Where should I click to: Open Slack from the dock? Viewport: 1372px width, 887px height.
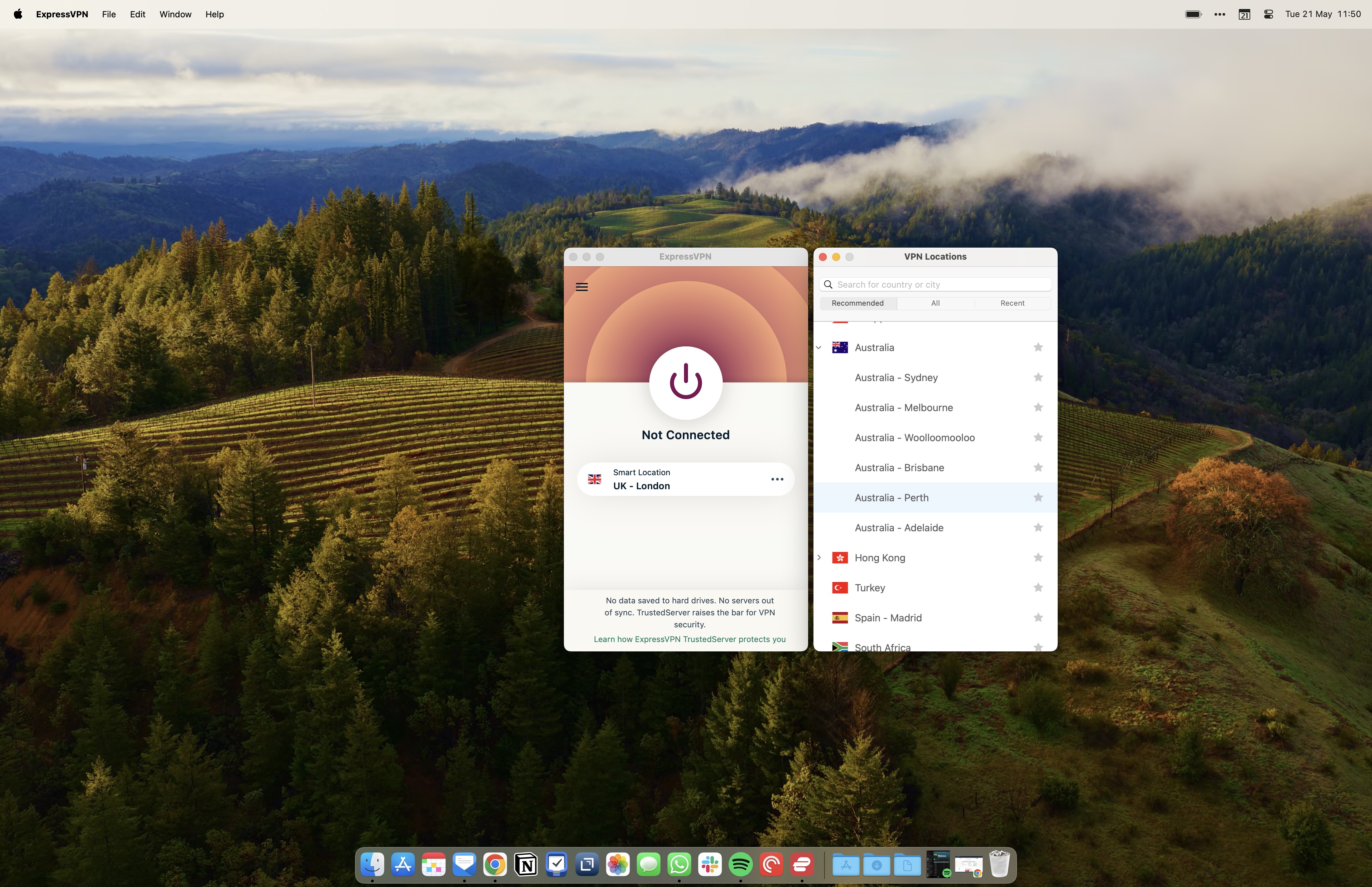710,864
